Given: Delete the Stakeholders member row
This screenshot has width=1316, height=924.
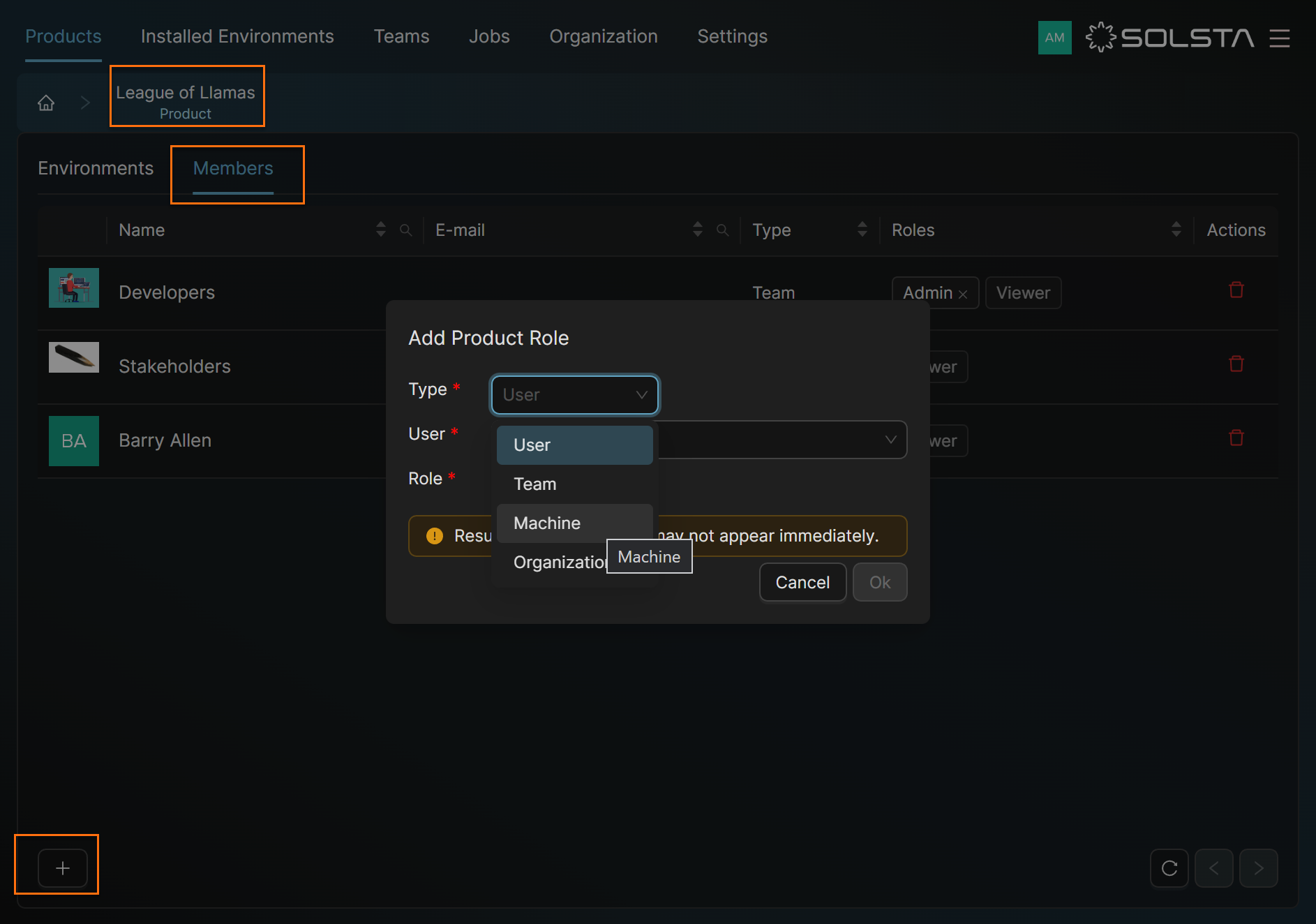Looking at the screenshot, I should [1236, 364].
